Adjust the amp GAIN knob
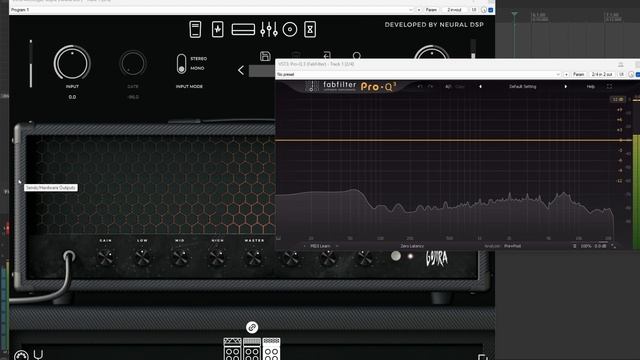Screen dimensions: 640x360 click(x=106, y=257)
